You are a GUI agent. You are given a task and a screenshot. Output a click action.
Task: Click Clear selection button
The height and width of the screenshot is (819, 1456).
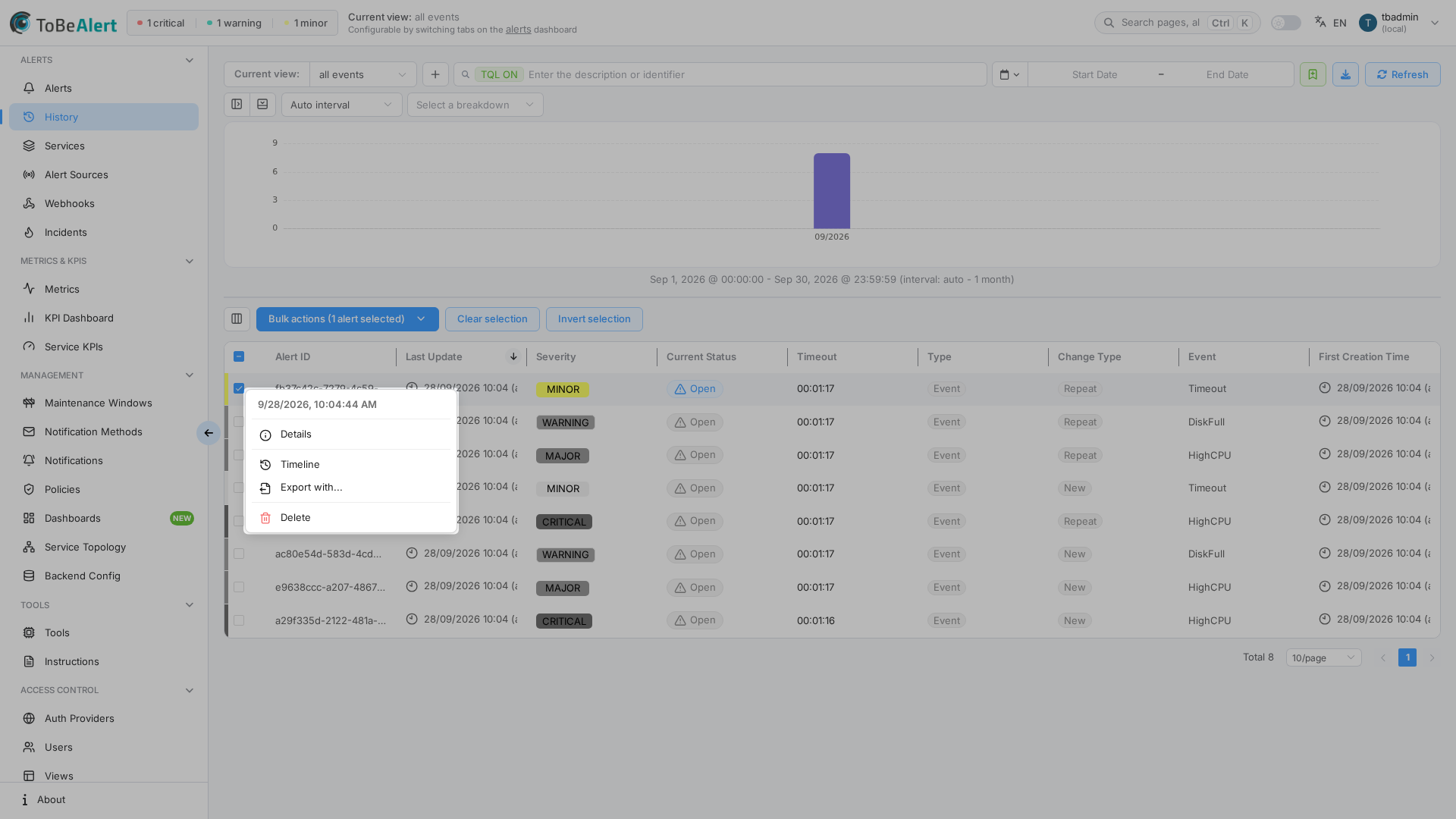click(x=492, y=319)
